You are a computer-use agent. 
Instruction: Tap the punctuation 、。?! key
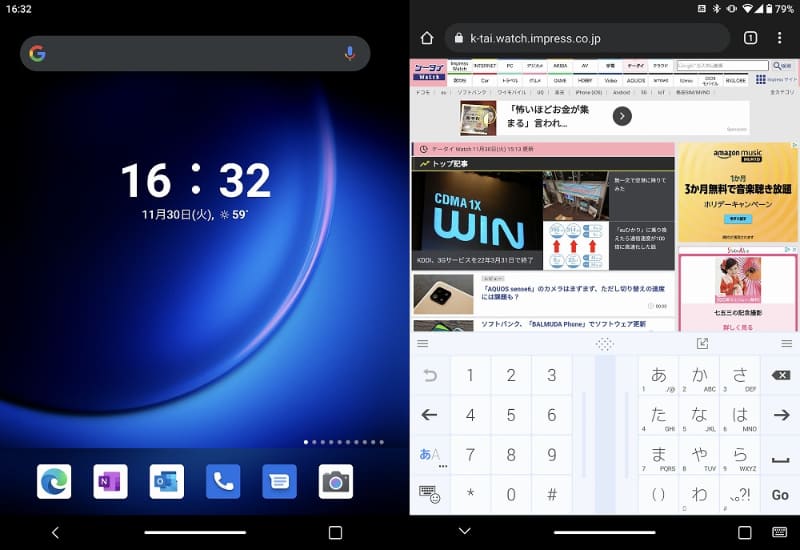point(739,494)
